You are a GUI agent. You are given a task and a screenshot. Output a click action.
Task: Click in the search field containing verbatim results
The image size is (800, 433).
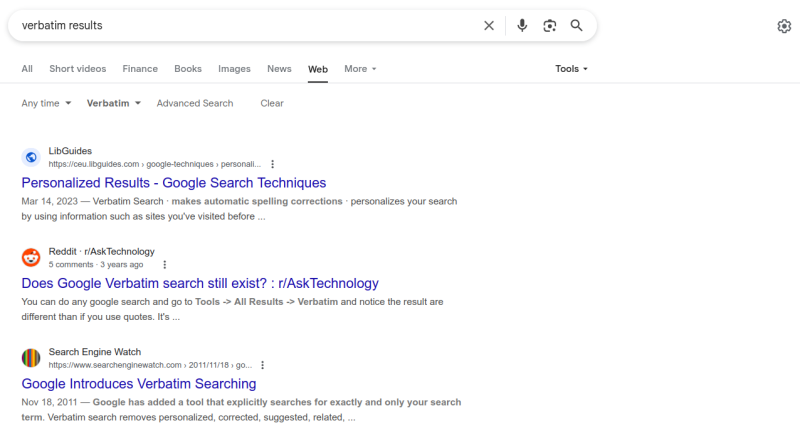tap(245, 26)
